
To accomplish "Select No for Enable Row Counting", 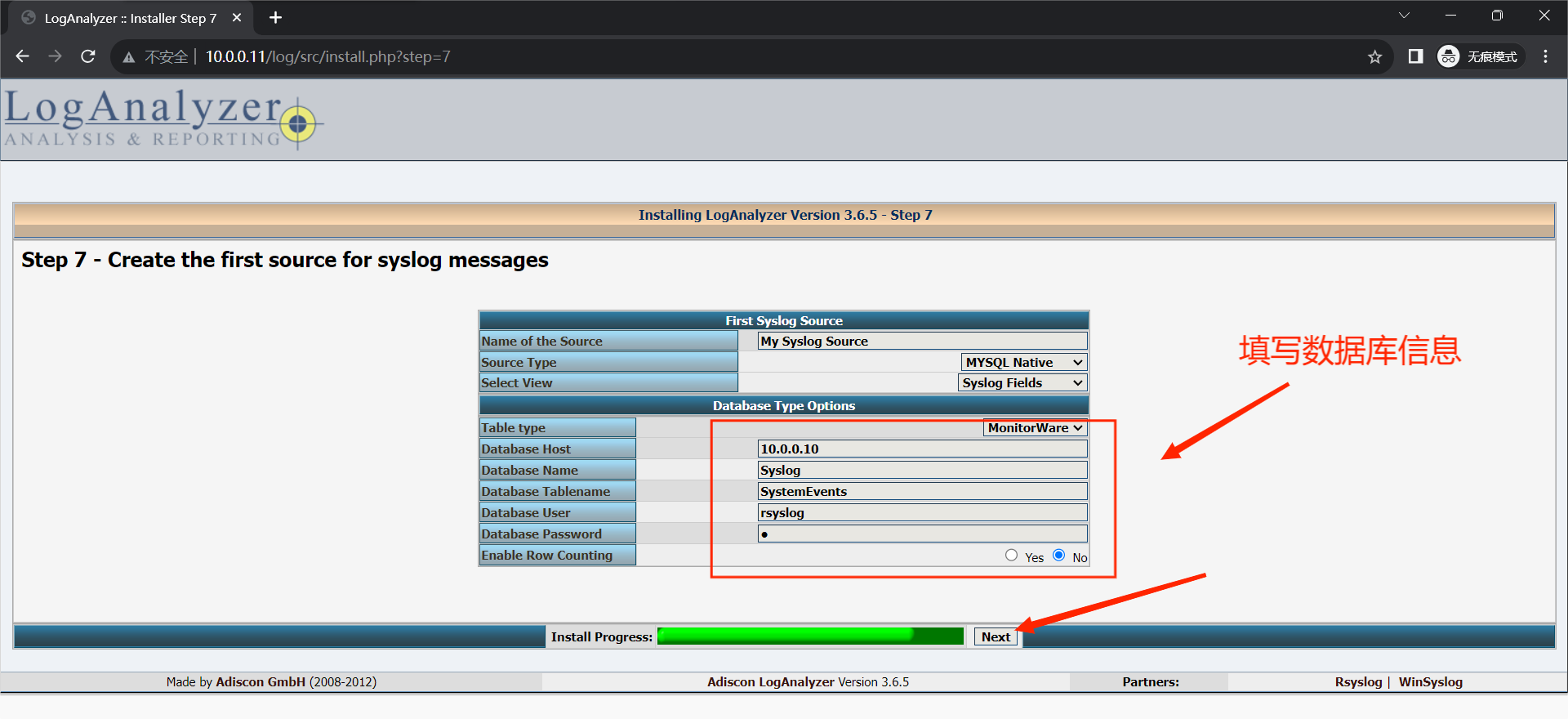I will tap(1059, 556).
